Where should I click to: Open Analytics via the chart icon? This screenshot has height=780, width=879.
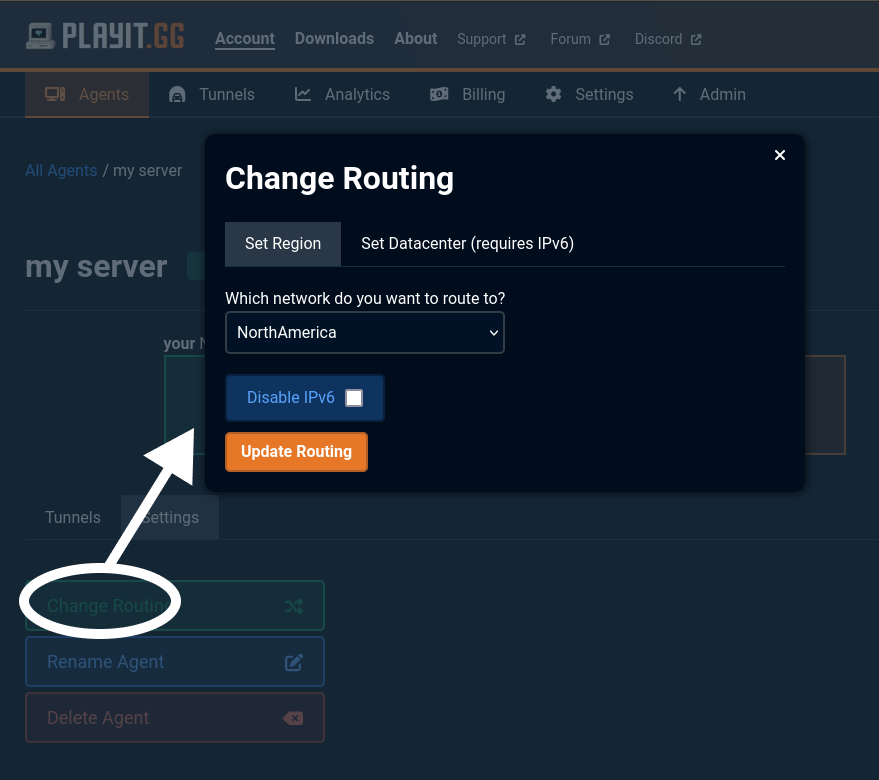(302, 94)
